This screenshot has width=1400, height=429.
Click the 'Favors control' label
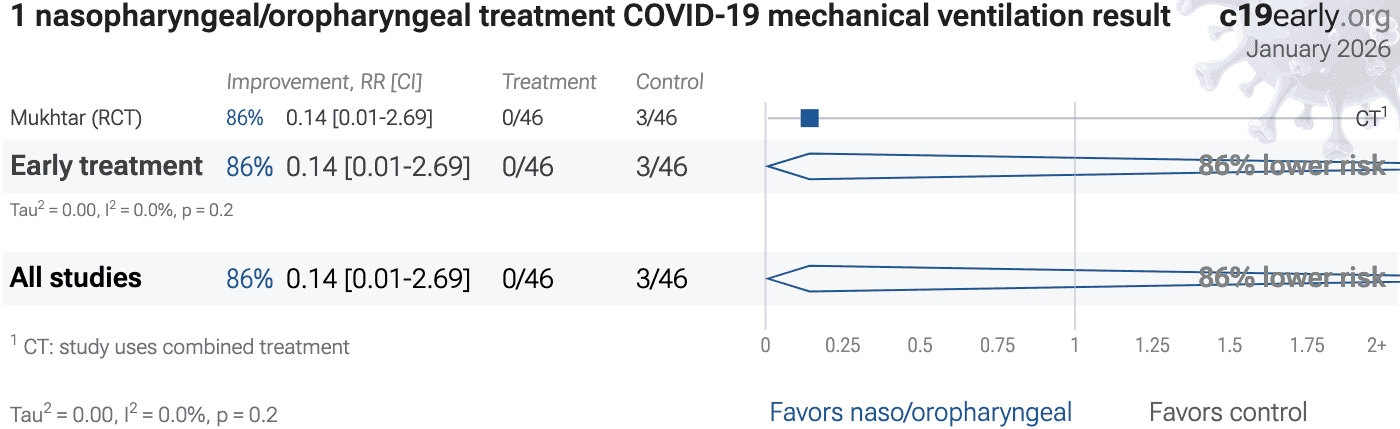click(x=1228, y=412)
